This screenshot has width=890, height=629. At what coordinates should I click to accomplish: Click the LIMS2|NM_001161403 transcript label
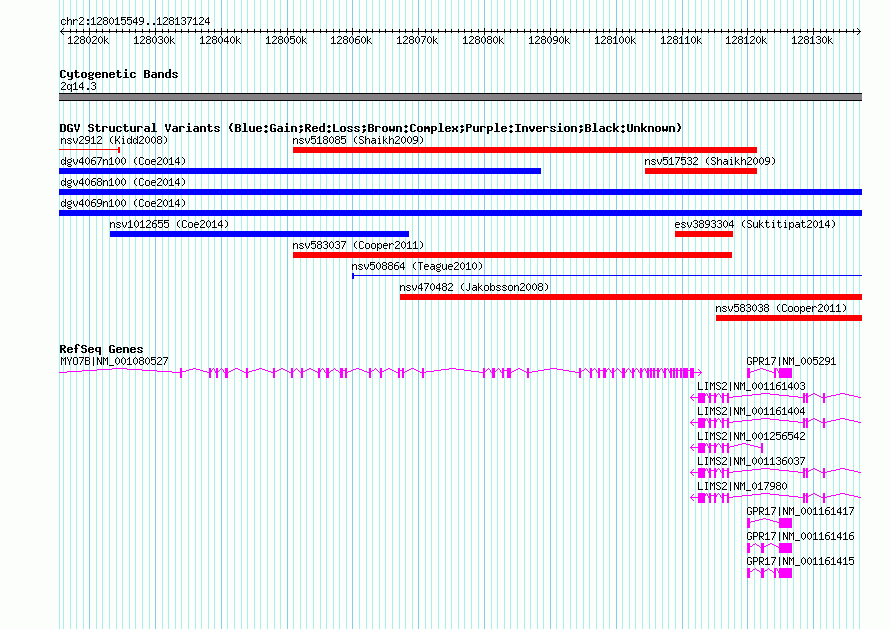point(751,386)
